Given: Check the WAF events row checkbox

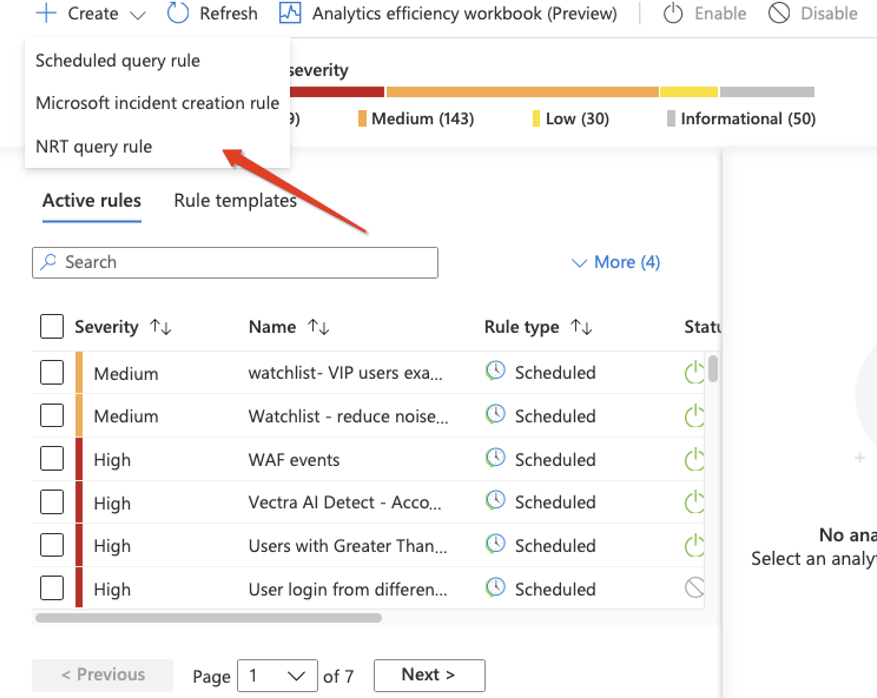Looking at the screenshot, I should pyautogui.click(x=52, y=459).
